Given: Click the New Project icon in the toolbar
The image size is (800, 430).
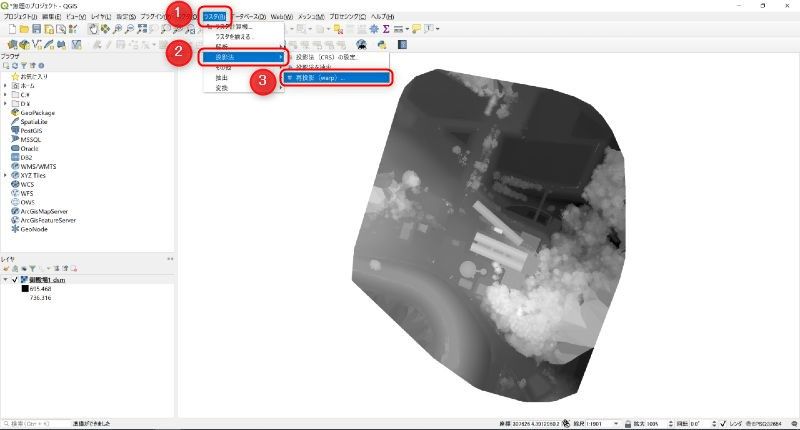Looking at the screenshot, I should 10,30.
